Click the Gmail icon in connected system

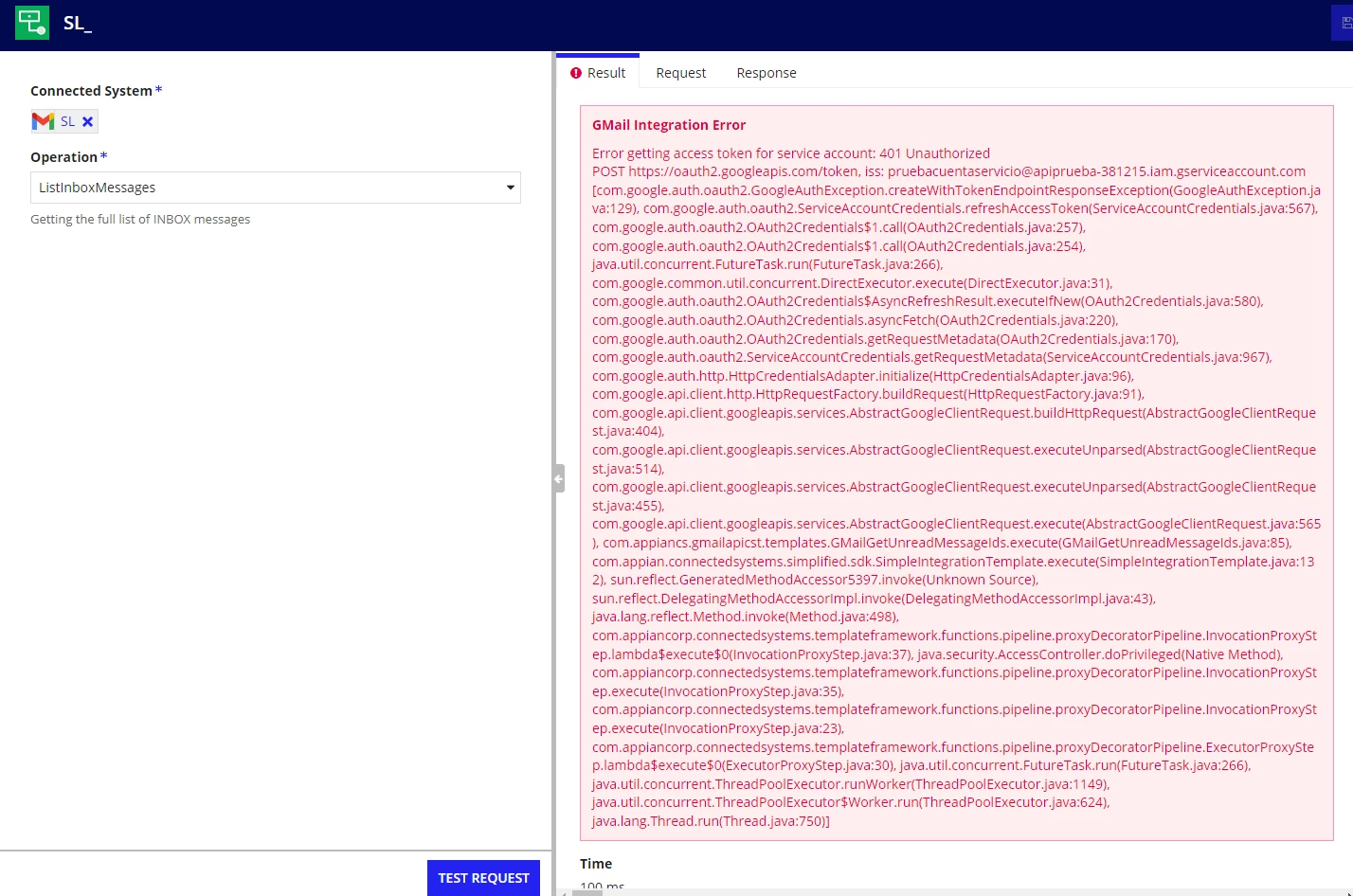pyautogui.click(x=43, y=121)
